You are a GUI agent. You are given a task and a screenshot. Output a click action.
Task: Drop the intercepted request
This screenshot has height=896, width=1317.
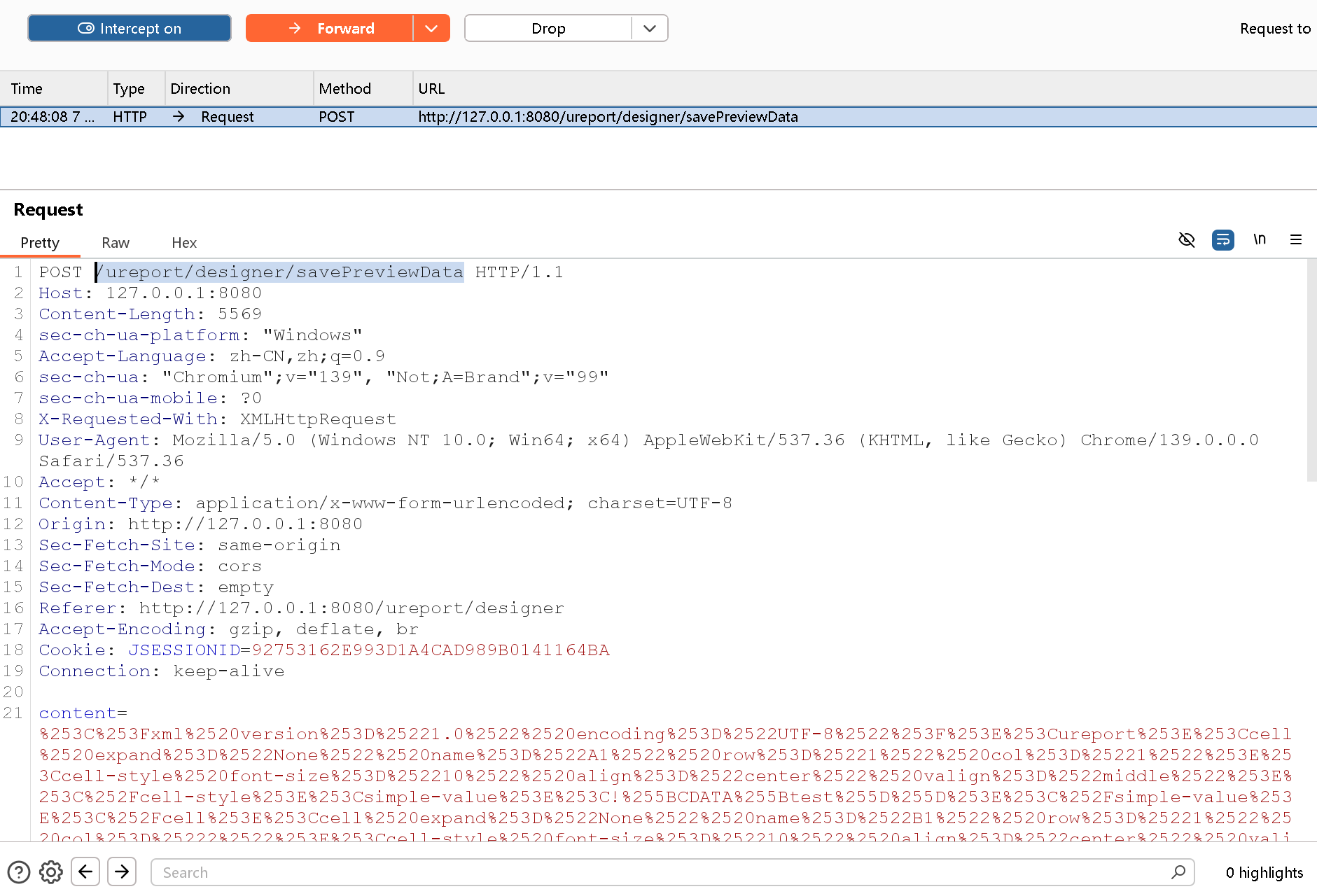click(549, 28)
